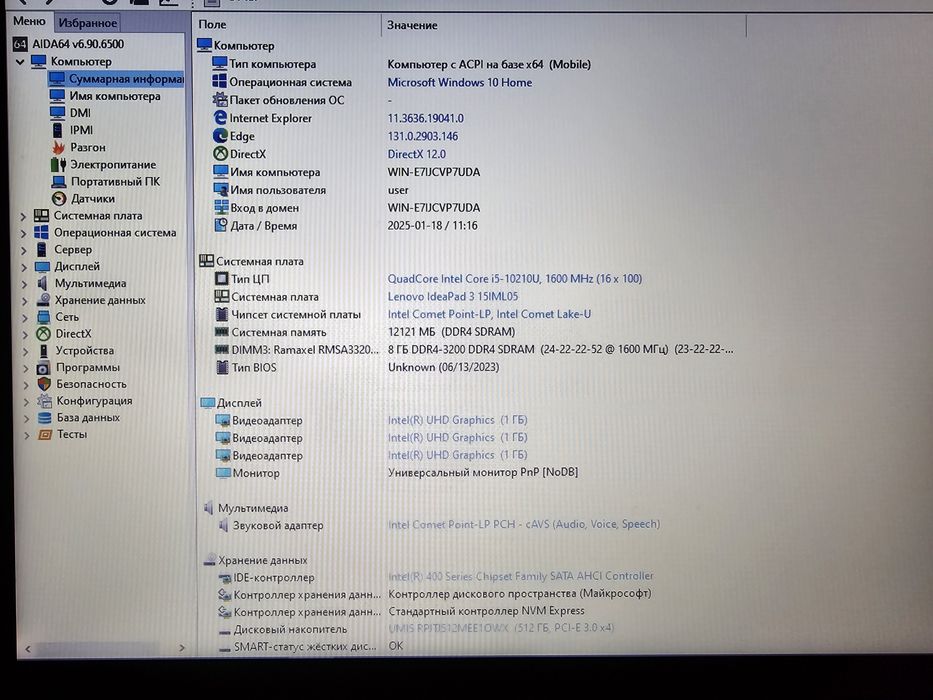
Task: Click the Edge row icon
Action: tap(221, 136)
